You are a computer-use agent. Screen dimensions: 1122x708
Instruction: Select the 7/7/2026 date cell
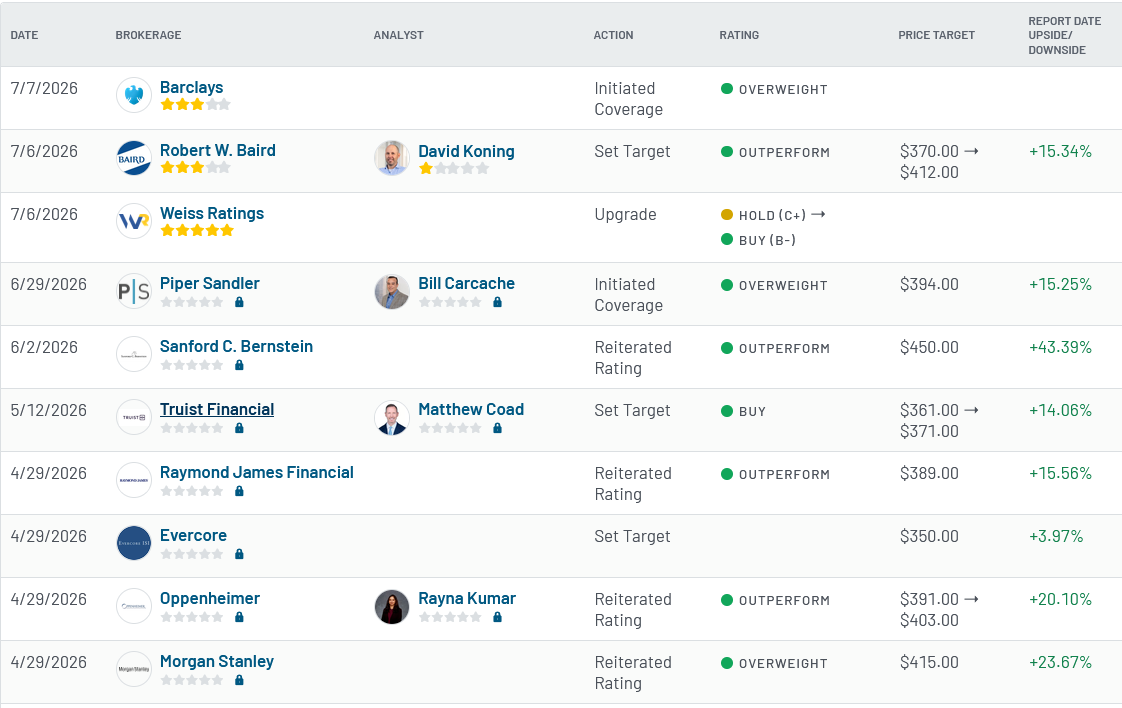click(44, 88)
